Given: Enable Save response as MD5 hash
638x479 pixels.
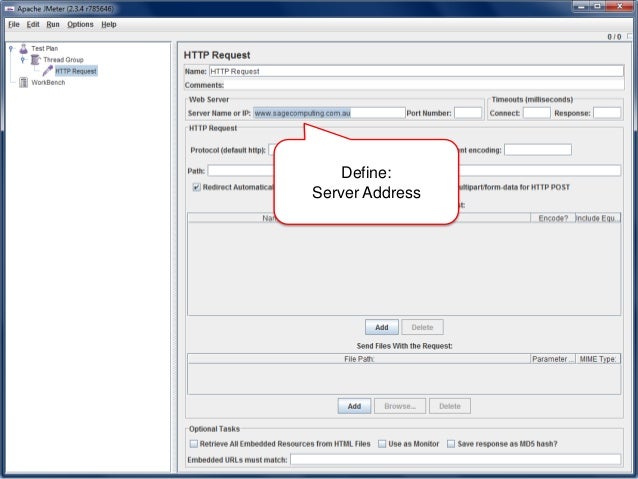Looking at the screenshot, I should coord(452,443).
